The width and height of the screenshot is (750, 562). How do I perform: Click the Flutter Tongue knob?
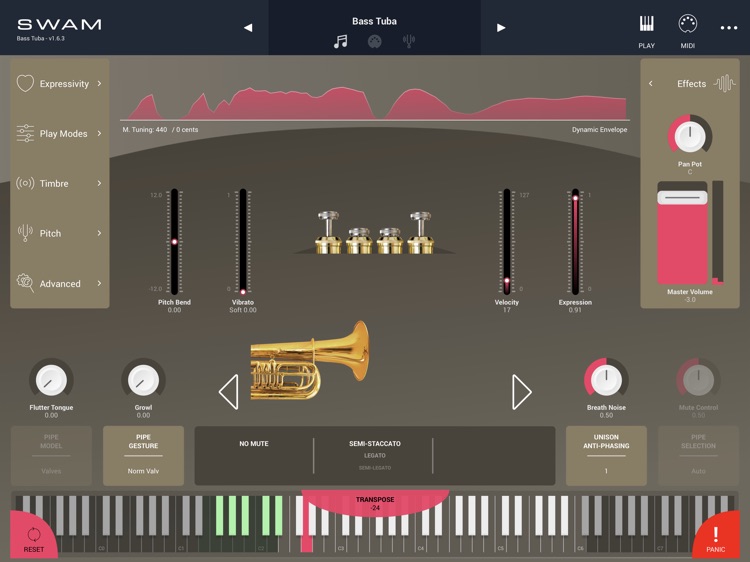[51, 380]
